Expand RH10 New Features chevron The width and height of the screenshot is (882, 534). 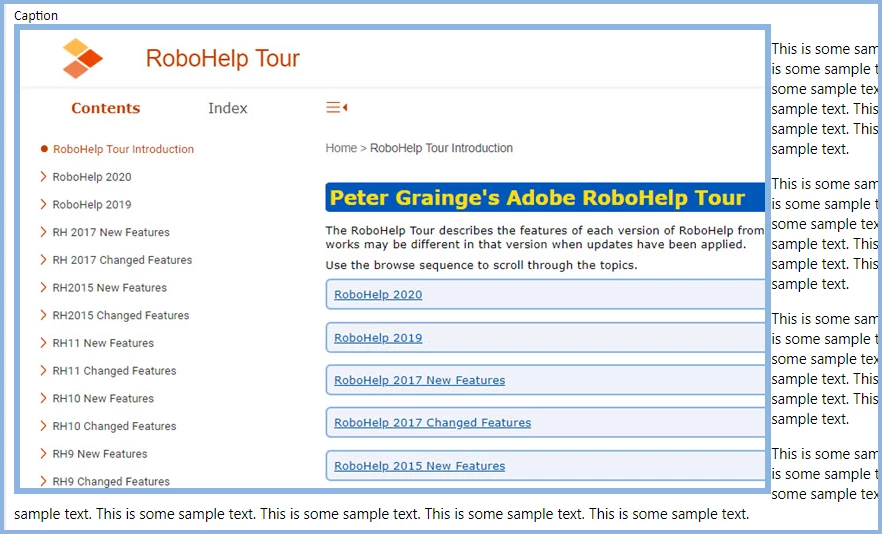(43, 398)
